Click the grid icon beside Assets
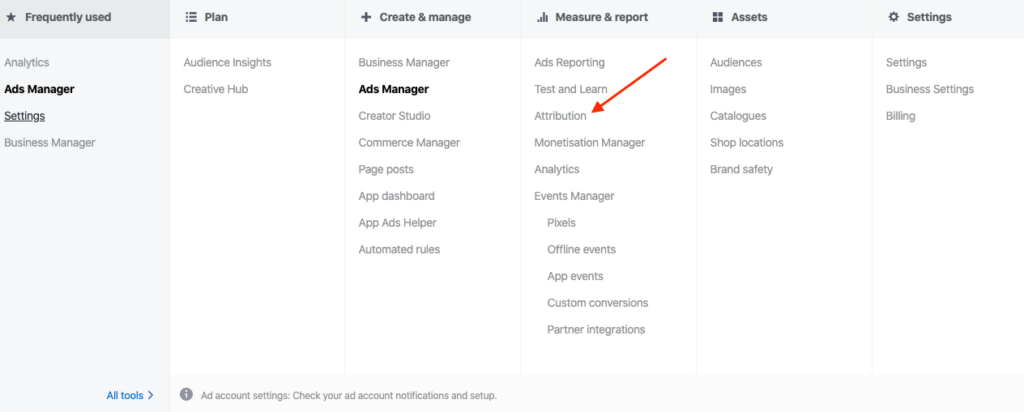Viewport: 1024px width, 412px height. click(x=718, y=18)
